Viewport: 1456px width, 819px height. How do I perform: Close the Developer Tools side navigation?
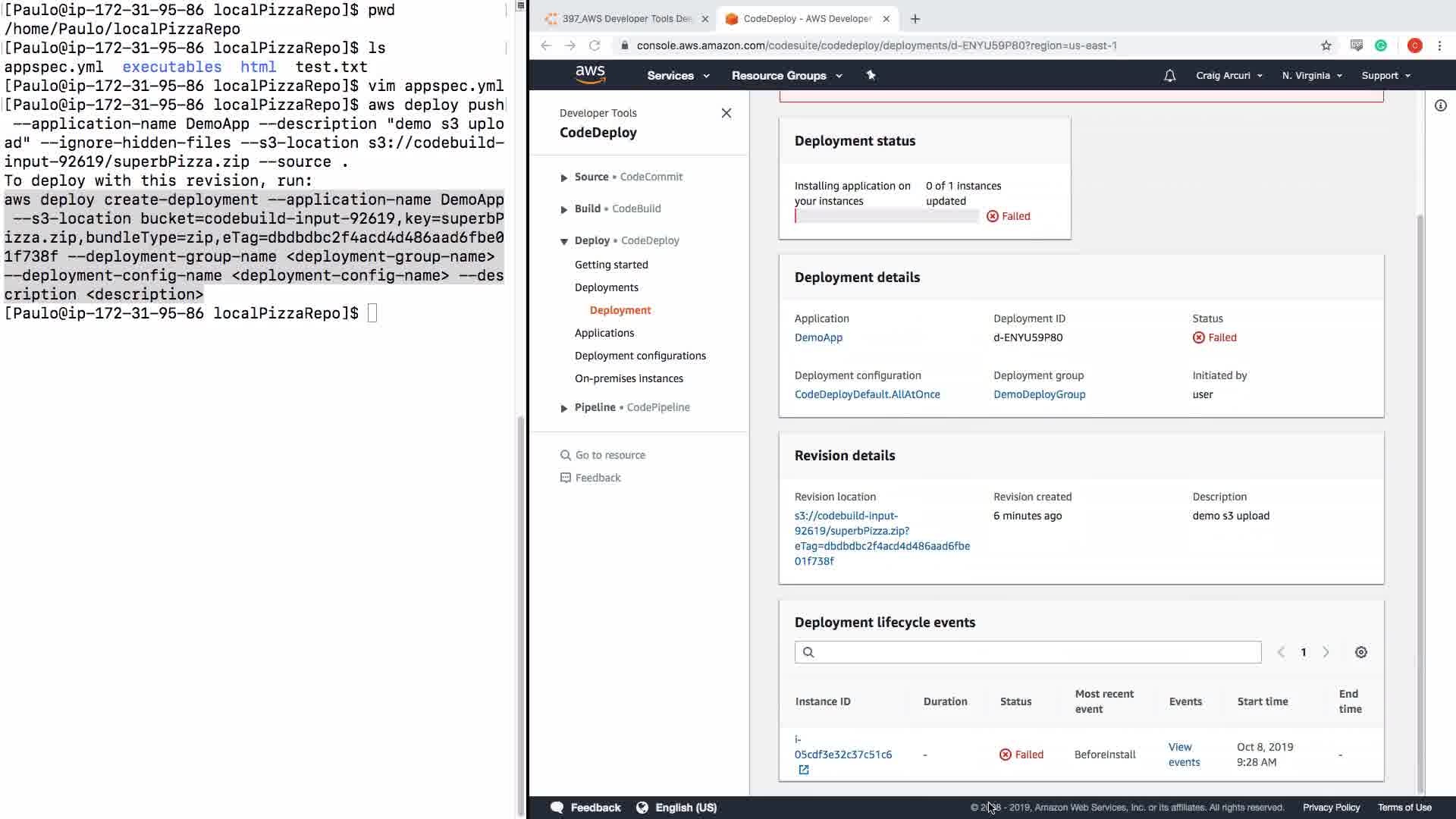click(726, 113)
